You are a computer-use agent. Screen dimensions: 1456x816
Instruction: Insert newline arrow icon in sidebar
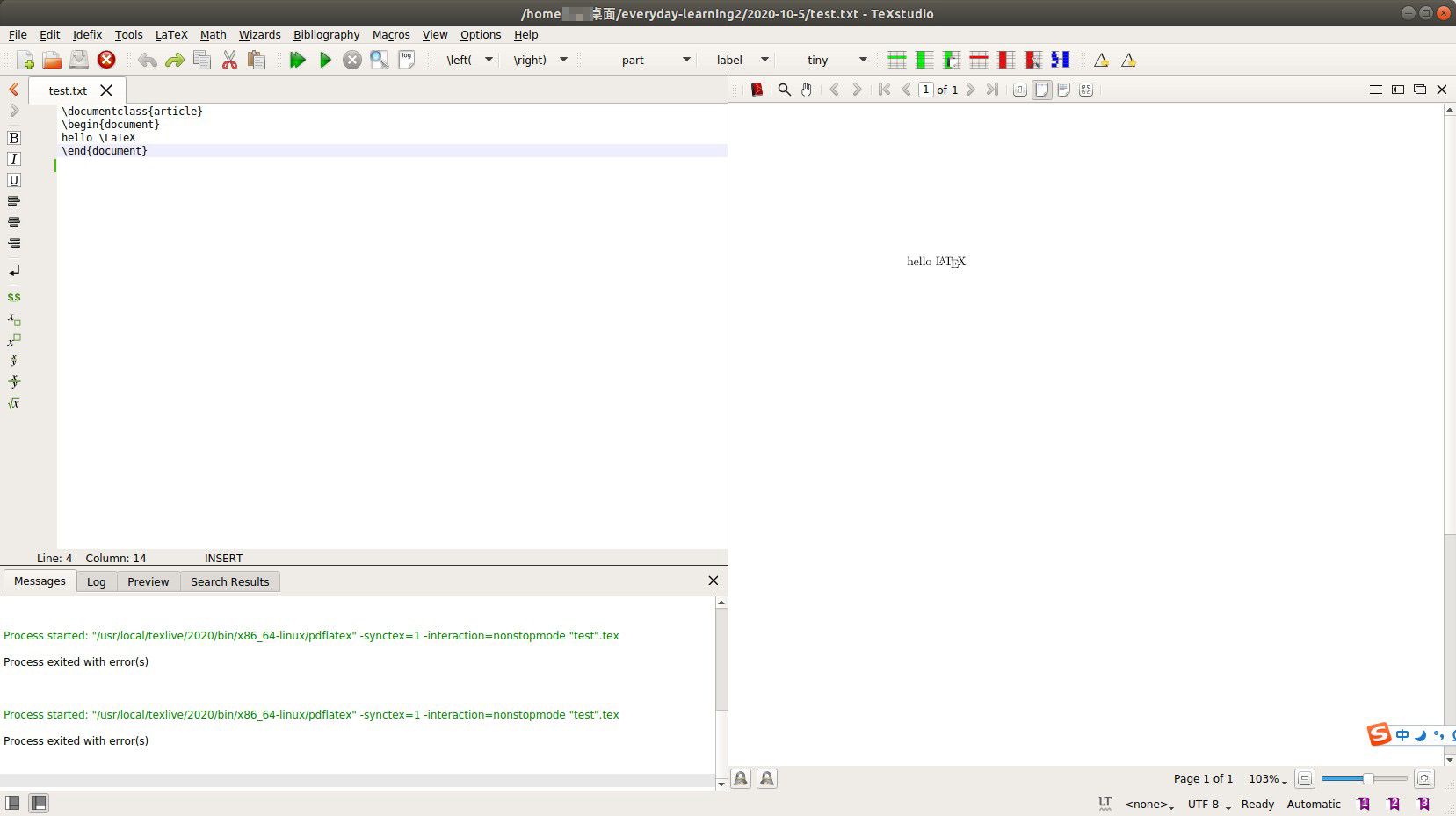click(x=14, y=271)
